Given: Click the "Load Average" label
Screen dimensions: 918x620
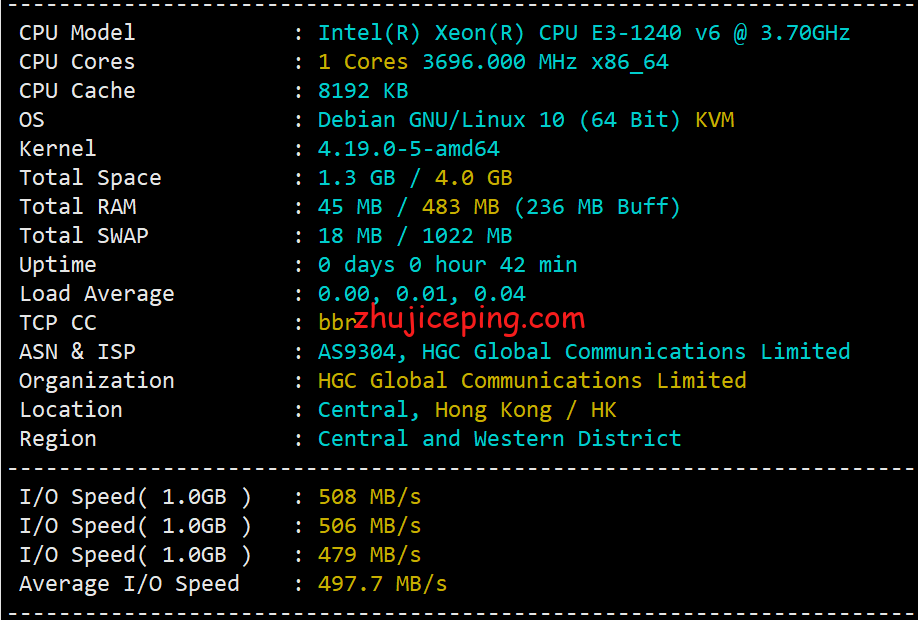Looking at the screenshot, I should tap(97, 294).
